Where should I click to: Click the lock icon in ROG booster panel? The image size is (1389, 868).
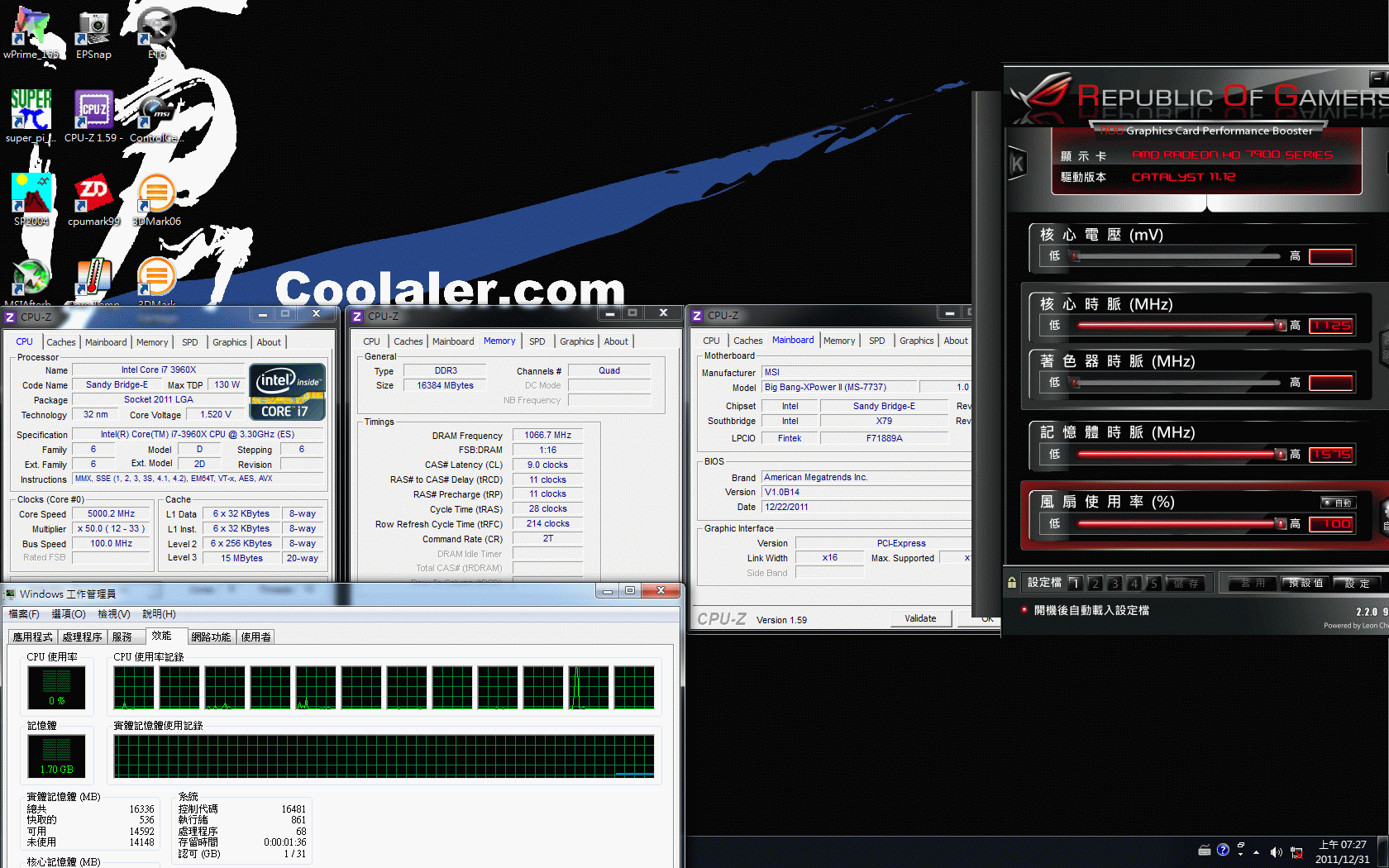pyautogui.click(x=1011, y=583)
